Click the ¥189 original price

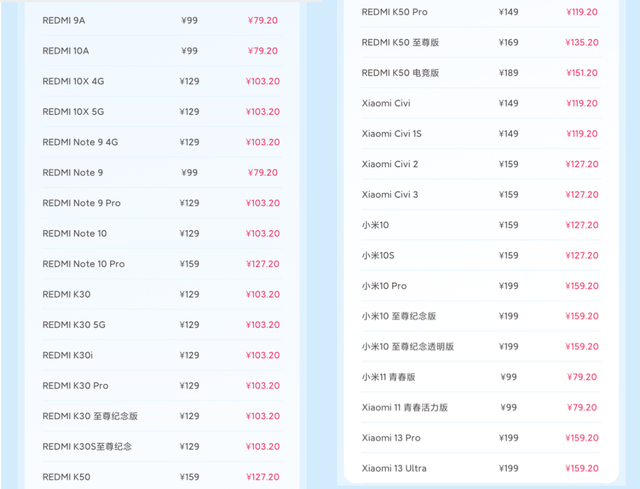[x=508, y=73]
